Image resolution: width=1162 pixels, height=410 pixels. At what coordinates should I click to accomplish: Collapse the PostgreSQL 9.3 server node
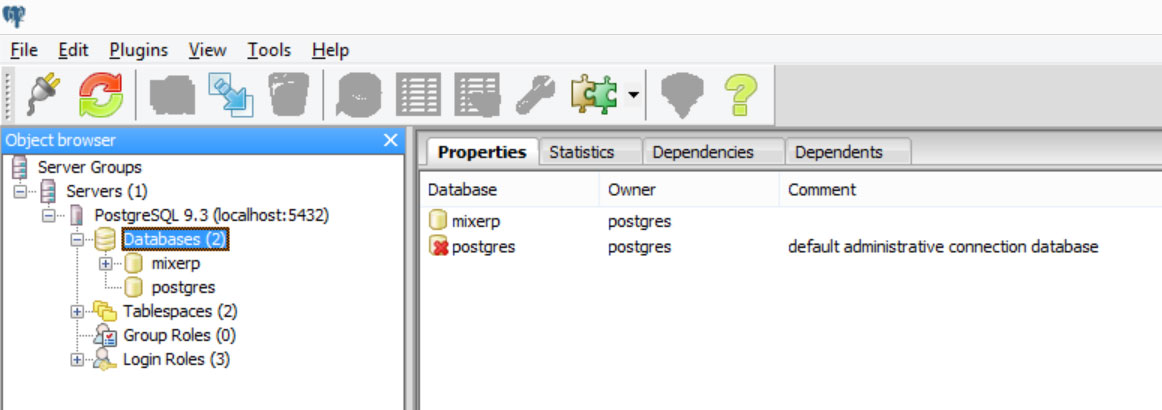point(49,216)
